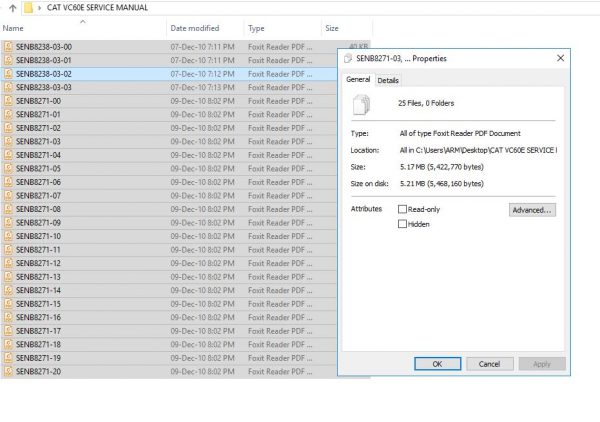Click the Apply button
600x422 pixels.
click(542, 364)
